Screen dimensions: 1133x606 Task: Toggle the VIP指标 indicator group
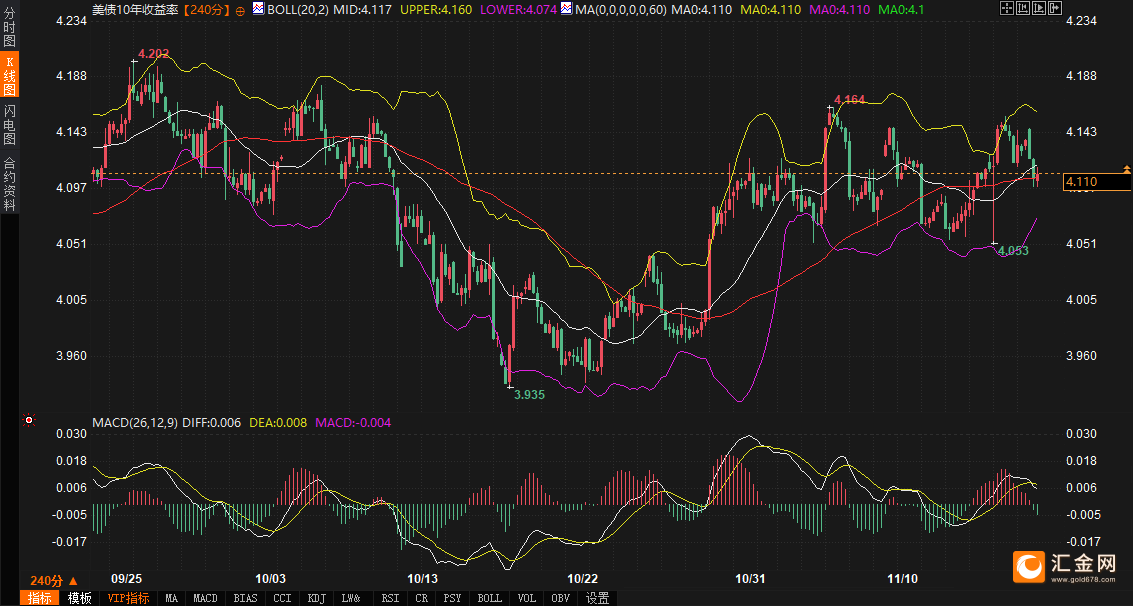128,598
